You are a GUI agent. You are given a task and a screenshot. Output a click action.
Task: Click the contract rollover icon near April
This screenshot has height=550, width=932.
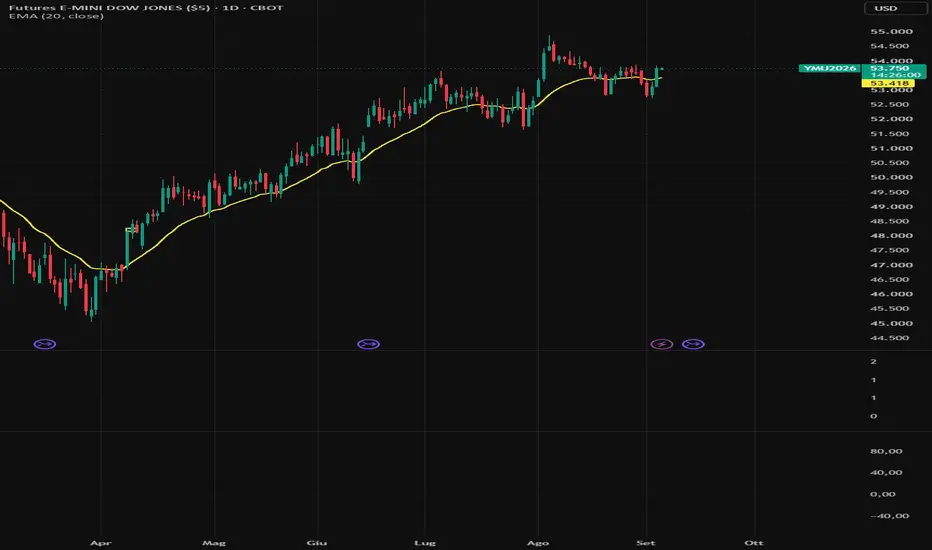click(x=45, y=344)
